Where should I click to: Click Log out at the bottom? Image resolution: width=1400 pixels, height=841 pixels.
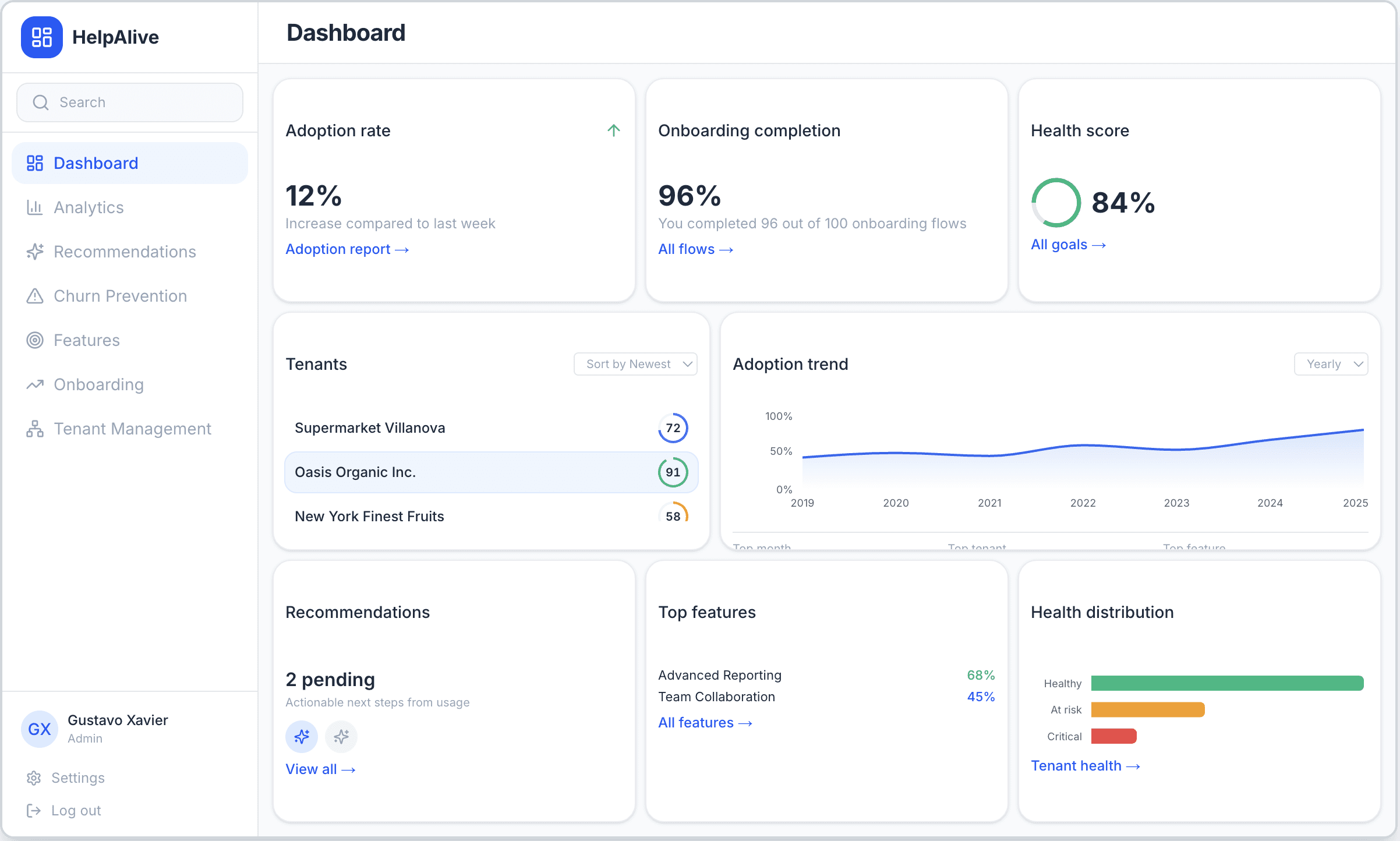tap(75, 810)
